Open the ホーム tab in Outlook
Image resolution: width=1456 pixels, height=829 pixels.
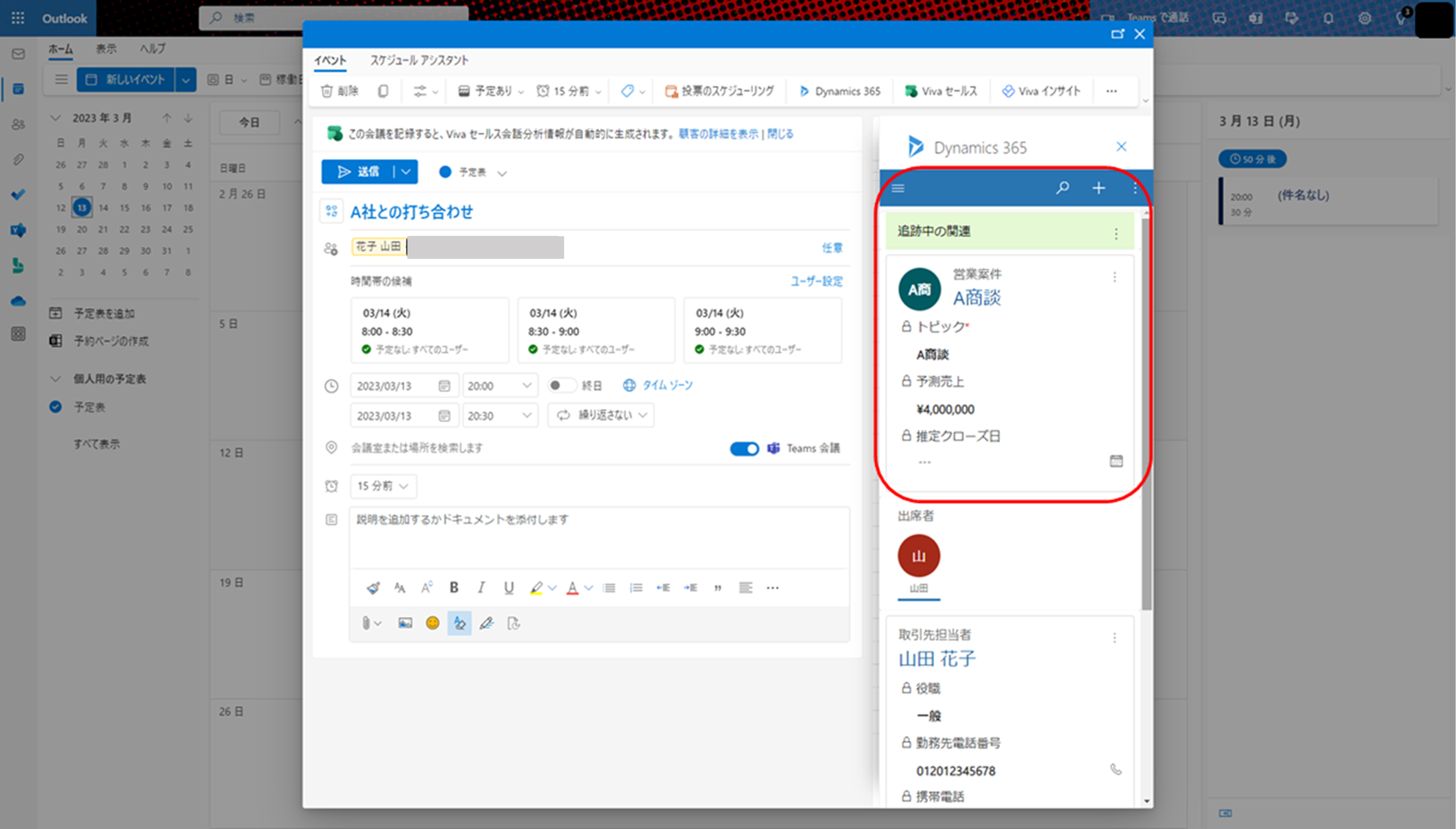coord(60,49)
